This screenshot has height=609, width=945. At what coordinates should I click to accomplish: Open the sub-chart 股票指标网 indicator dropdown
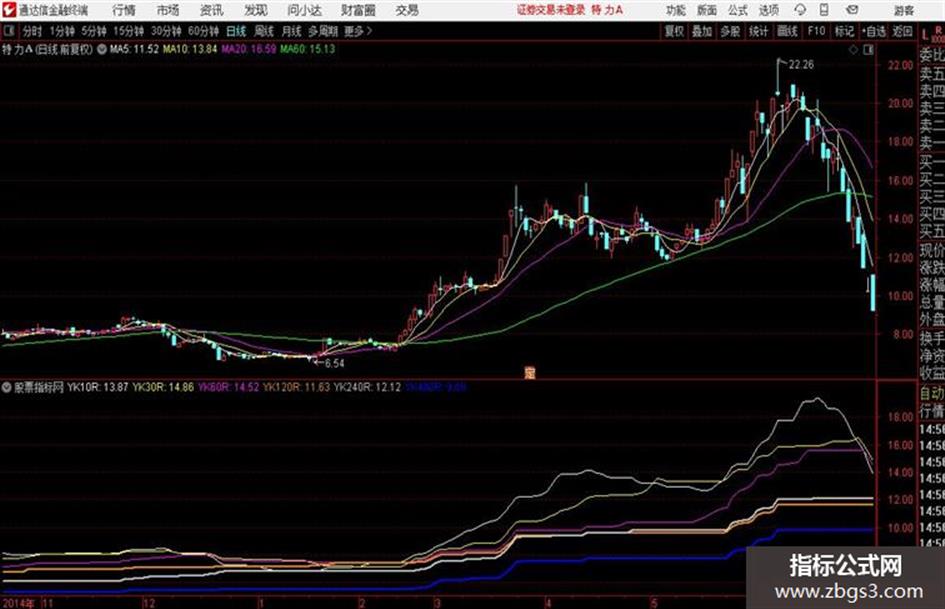pos(7,387)
